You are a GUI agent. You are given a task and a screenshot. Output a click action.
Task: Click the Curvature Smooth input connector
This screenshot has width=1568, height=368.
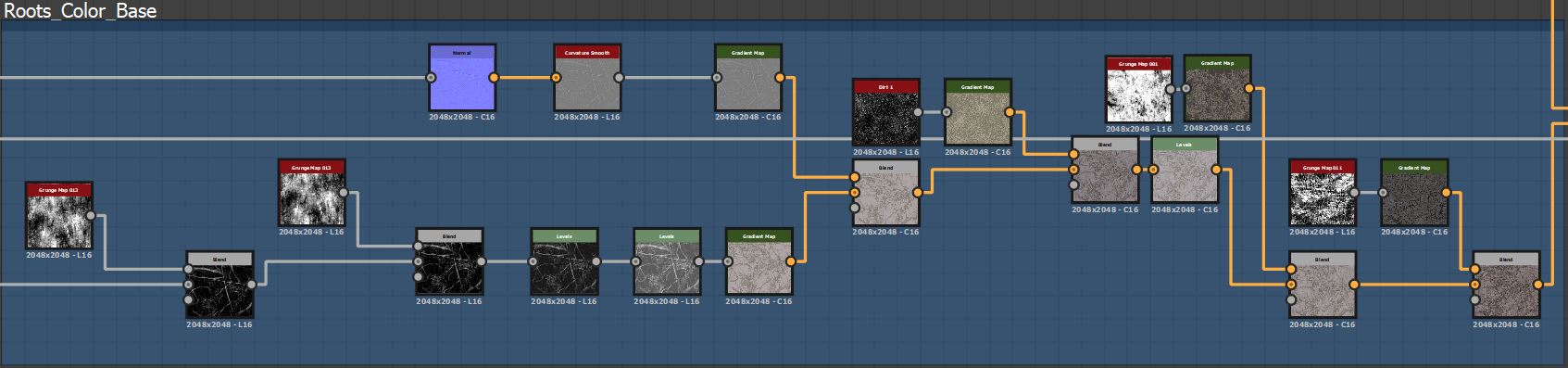[556, 78]
